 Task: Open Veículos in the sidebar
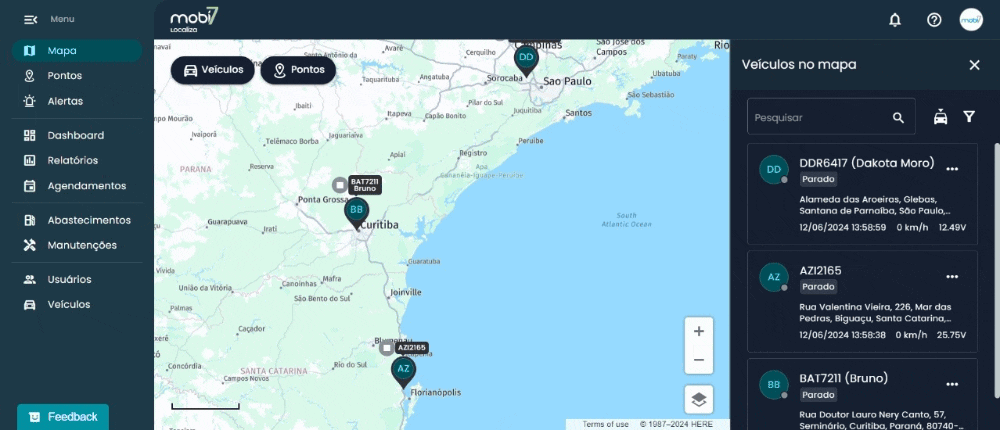click(77, 304)
